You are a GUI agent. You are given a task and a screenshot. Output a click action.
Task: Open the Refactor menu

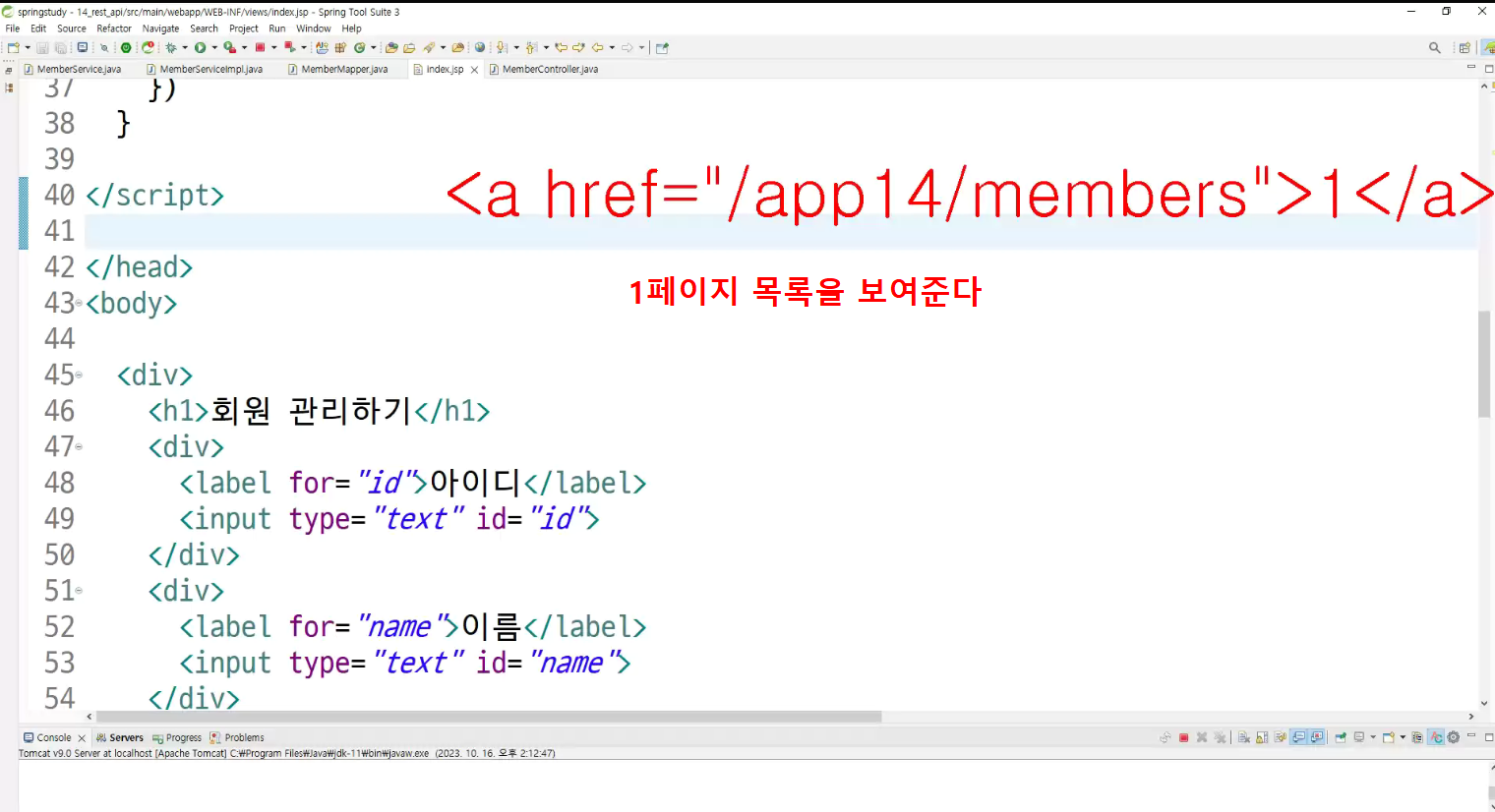click(114, 29)
